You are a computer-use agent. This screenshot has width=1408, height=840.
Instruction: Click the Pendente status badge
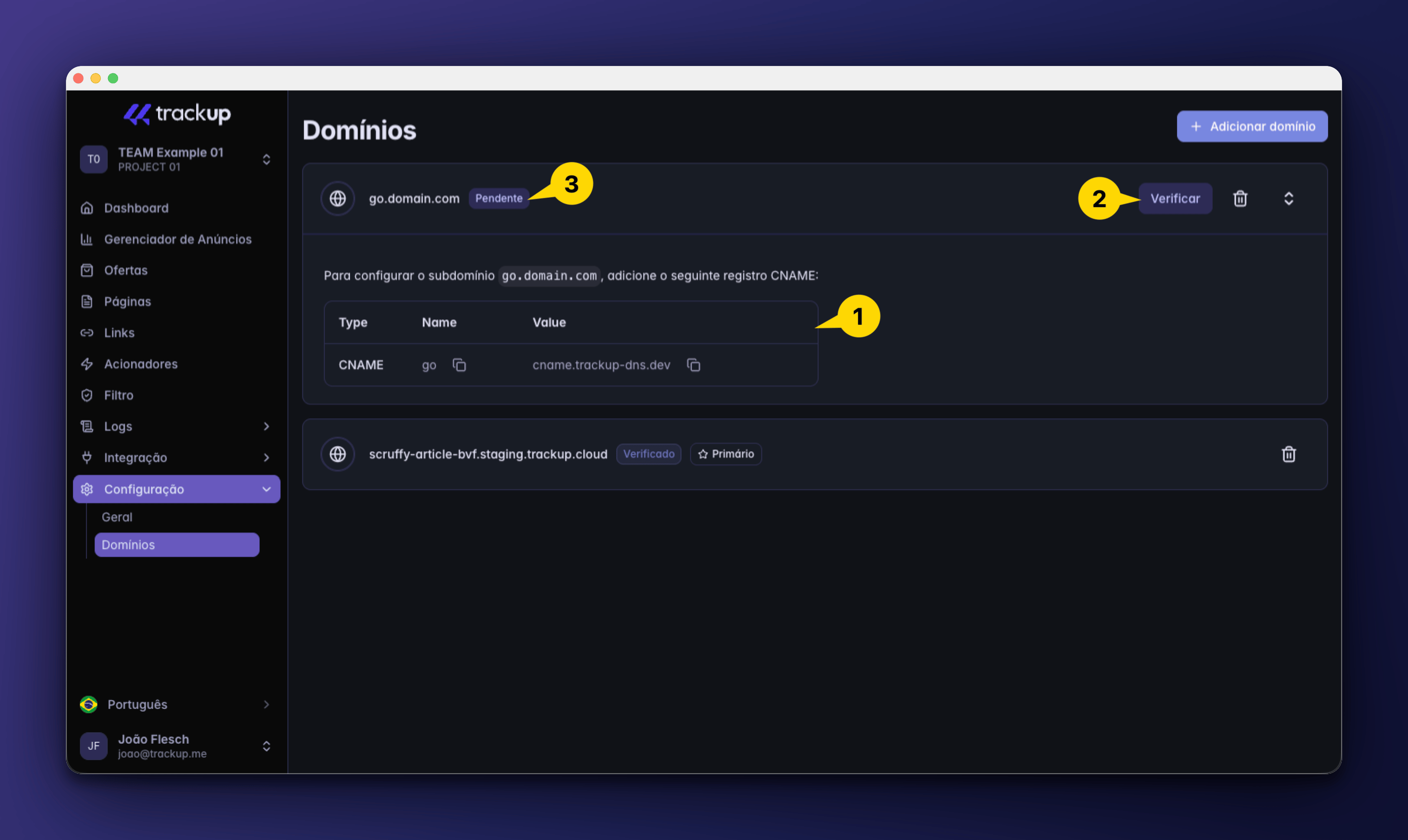(499, 198)
